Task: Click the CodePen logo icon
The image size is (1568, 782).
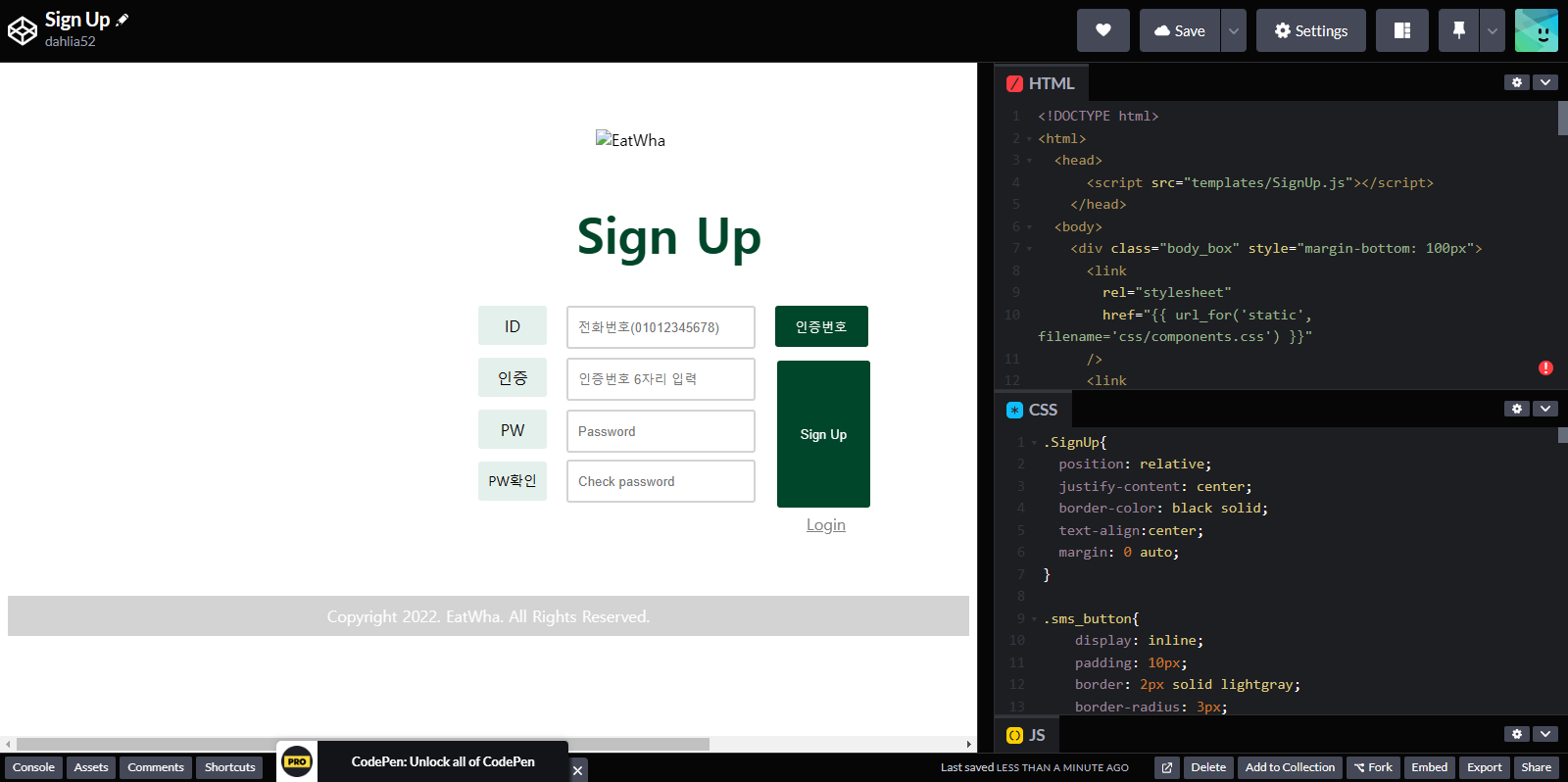Action: click(22, 31)
